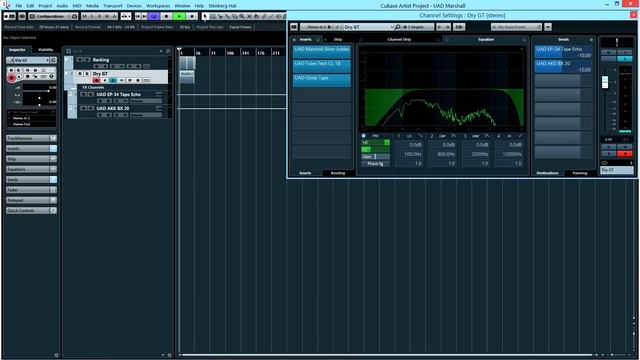Click the Edit Channel Settings icon in Inspector
Viewport: 640px width, 360px height.
(x=53, y=60)
